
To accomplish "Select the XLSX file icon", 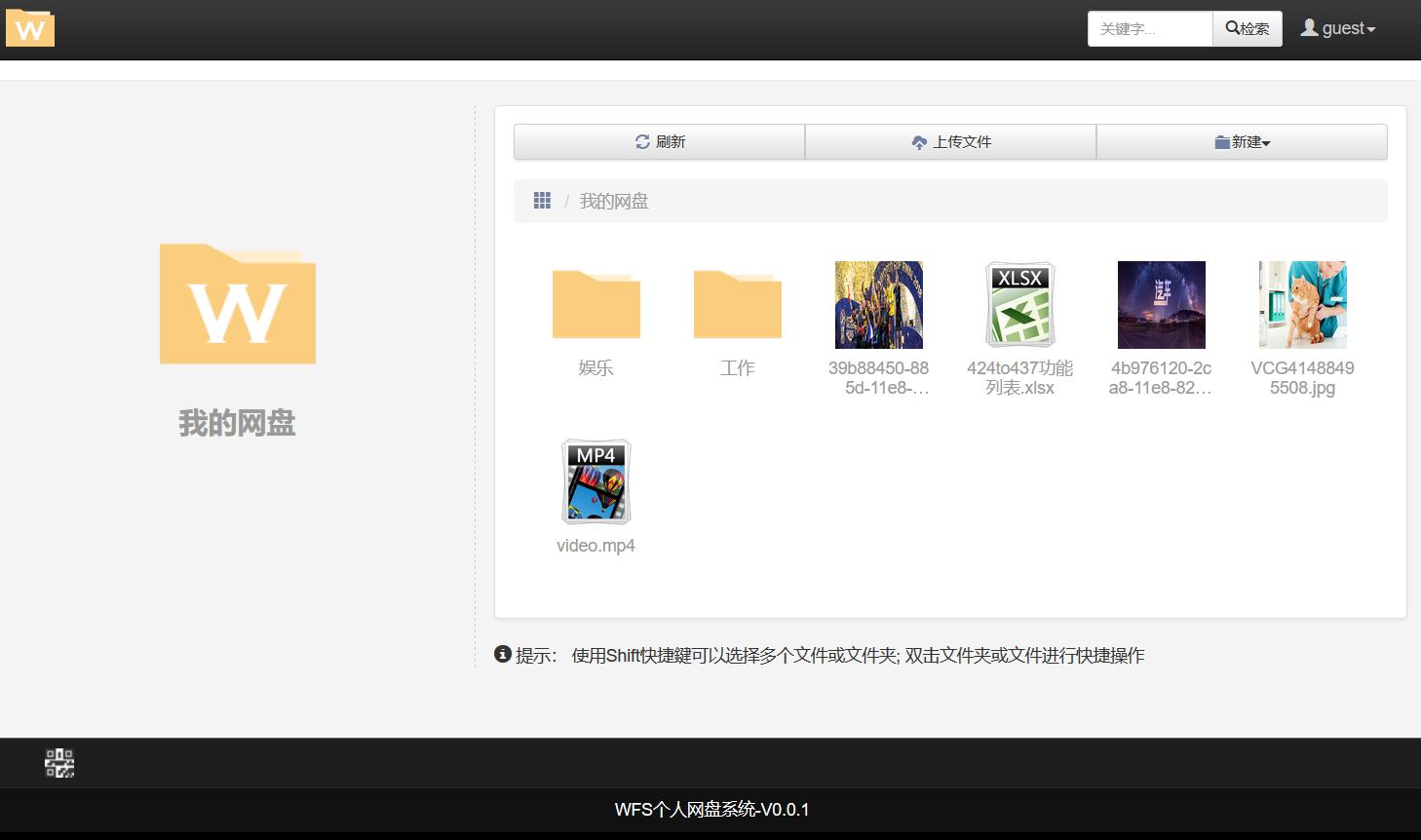I will (x=1020, y=305).
